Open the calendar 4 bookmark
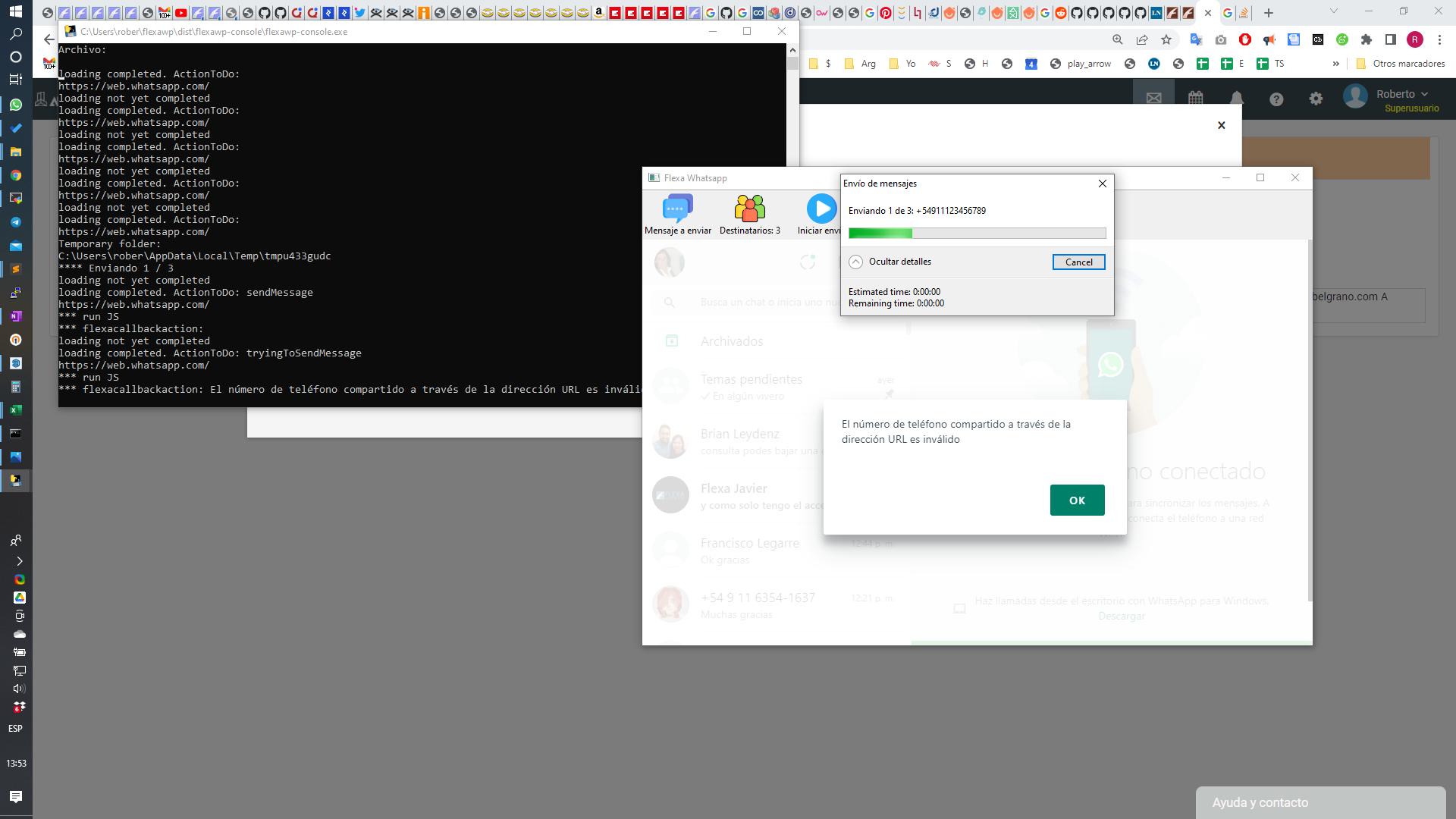The height and width of the screenshot is (819, 1456). (1031, 64)
